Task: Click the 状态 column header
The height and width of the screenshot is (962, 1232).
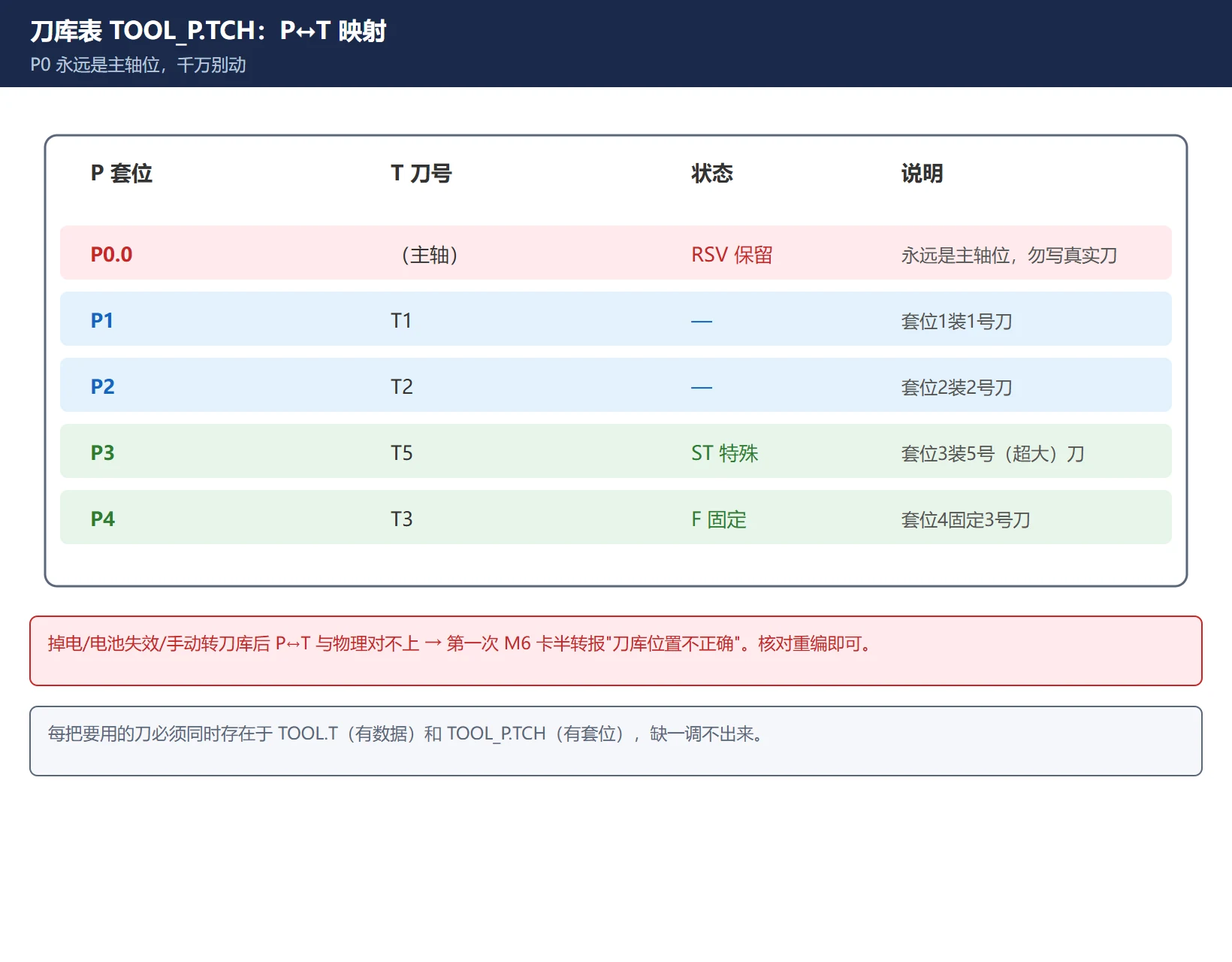Action: [x=712, y=174]
